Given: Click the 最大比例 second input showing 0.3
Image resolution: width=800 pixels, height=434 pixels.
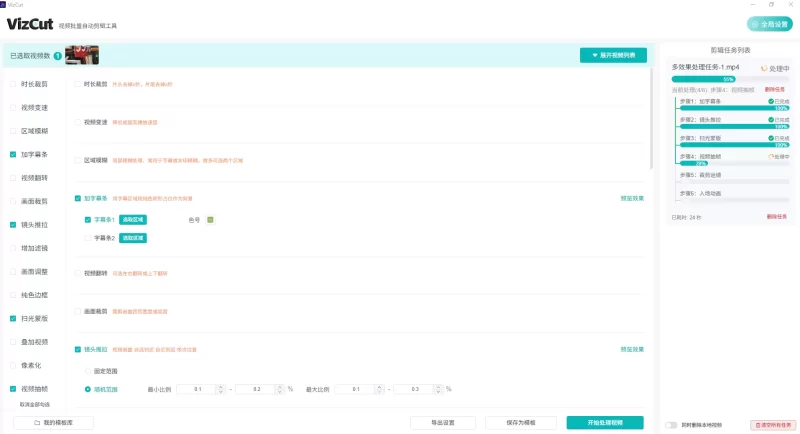Looking at the screenshot, I should pyautogui.click(x=414, y=389).
